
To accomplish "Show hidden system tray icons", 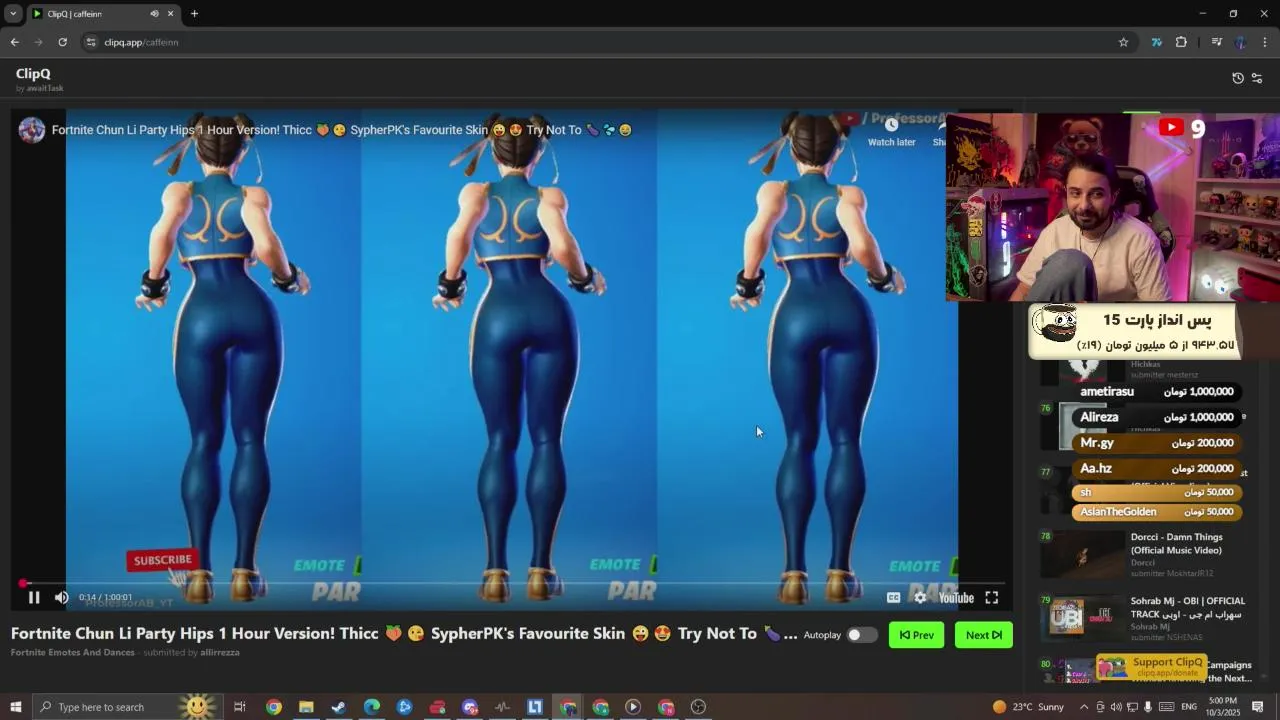I will (1084, 707).
